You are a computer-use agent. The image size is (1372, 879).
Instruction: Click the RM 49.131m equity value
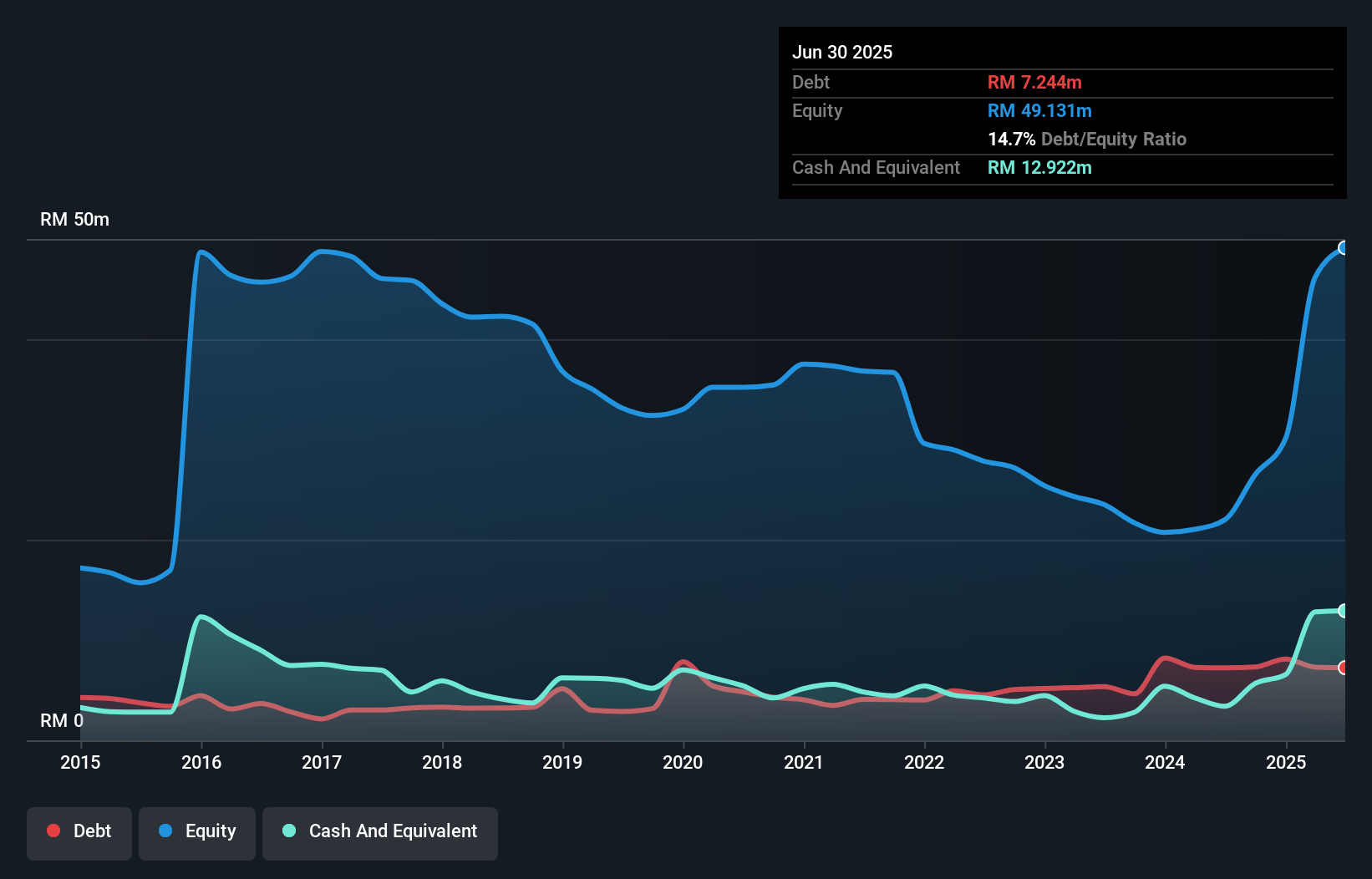click(x=1039, y=111)
